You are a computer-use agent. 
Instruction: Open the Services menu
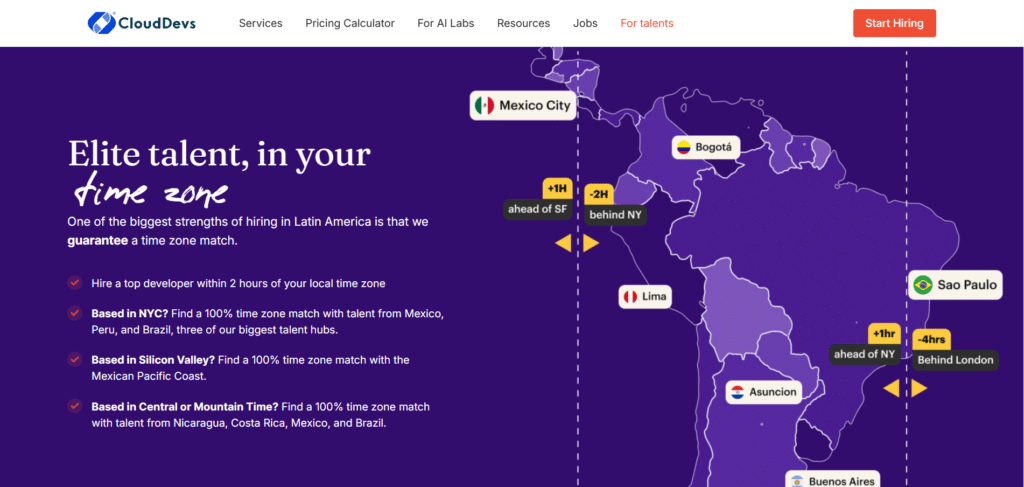260,23
